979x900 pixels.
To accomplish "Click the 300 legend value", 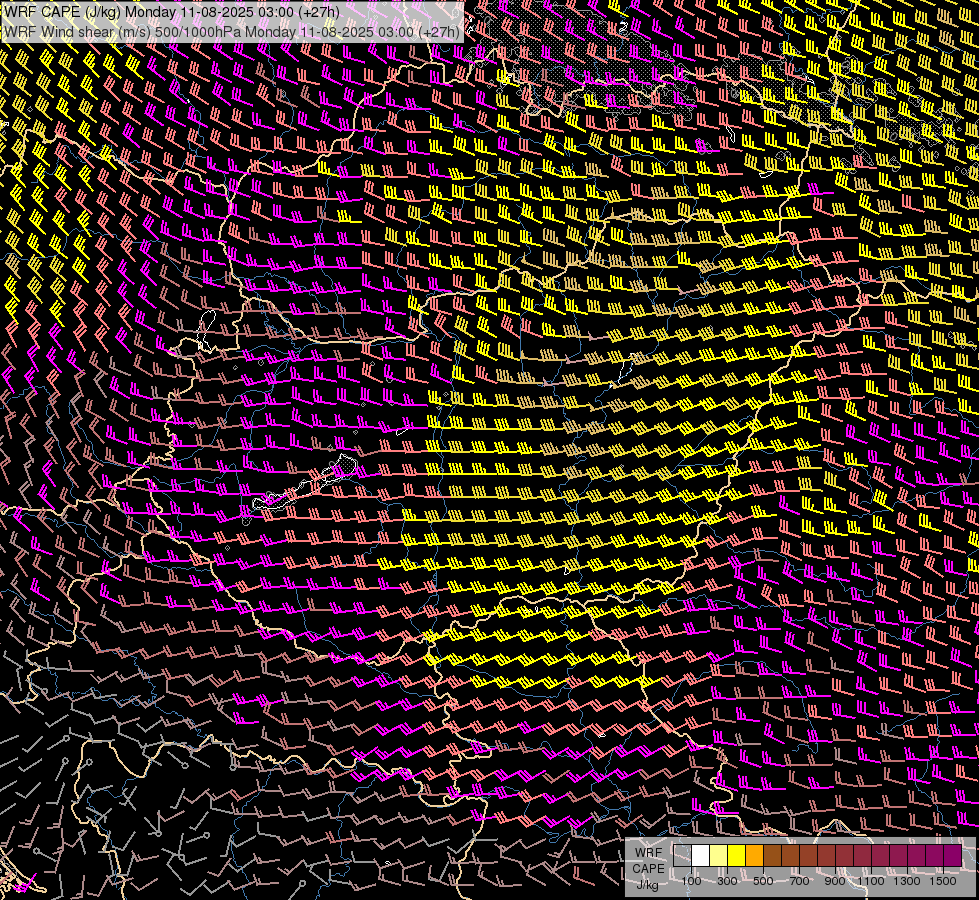I will 727,881.
